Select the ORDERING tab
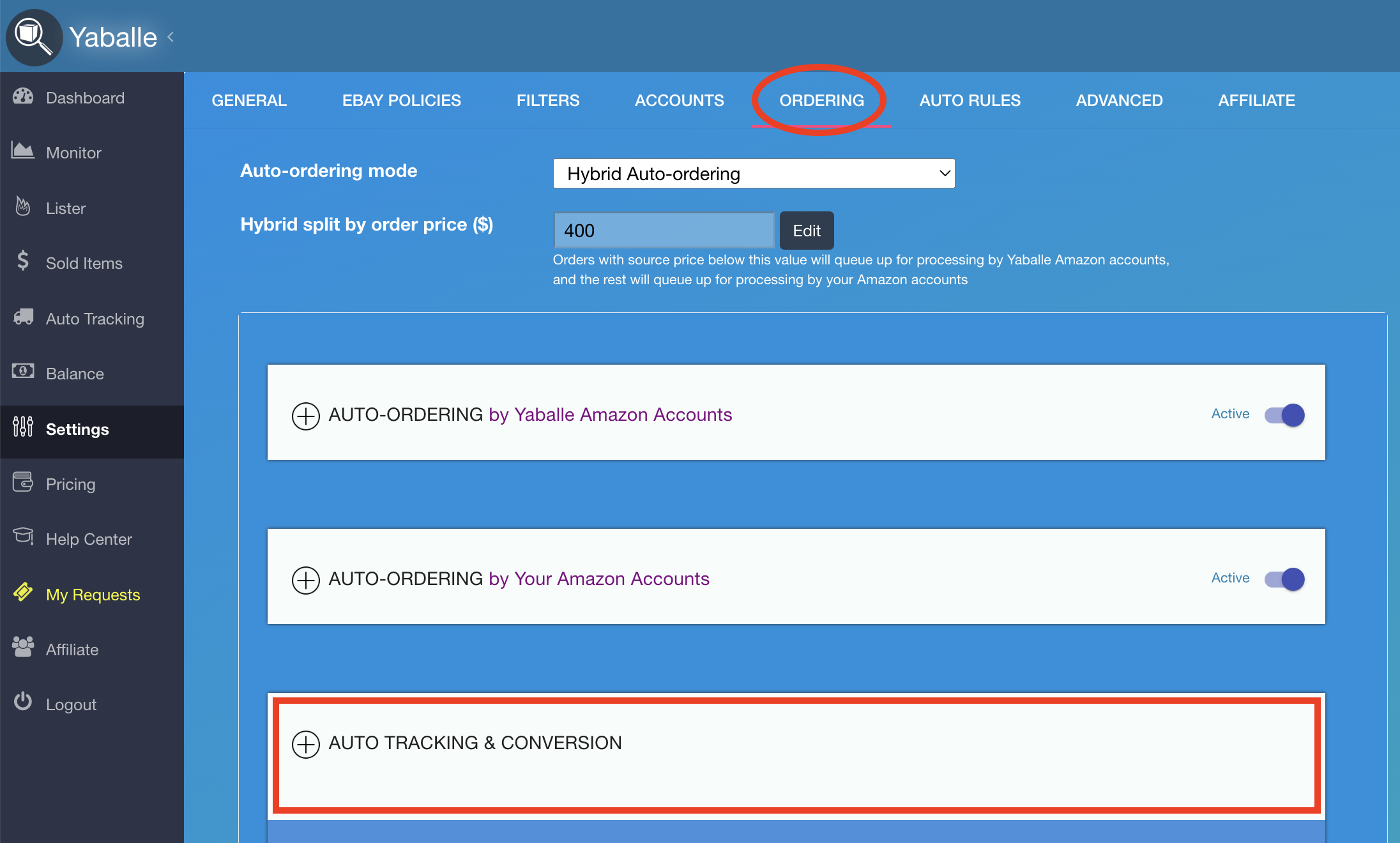 click(822, 100)
